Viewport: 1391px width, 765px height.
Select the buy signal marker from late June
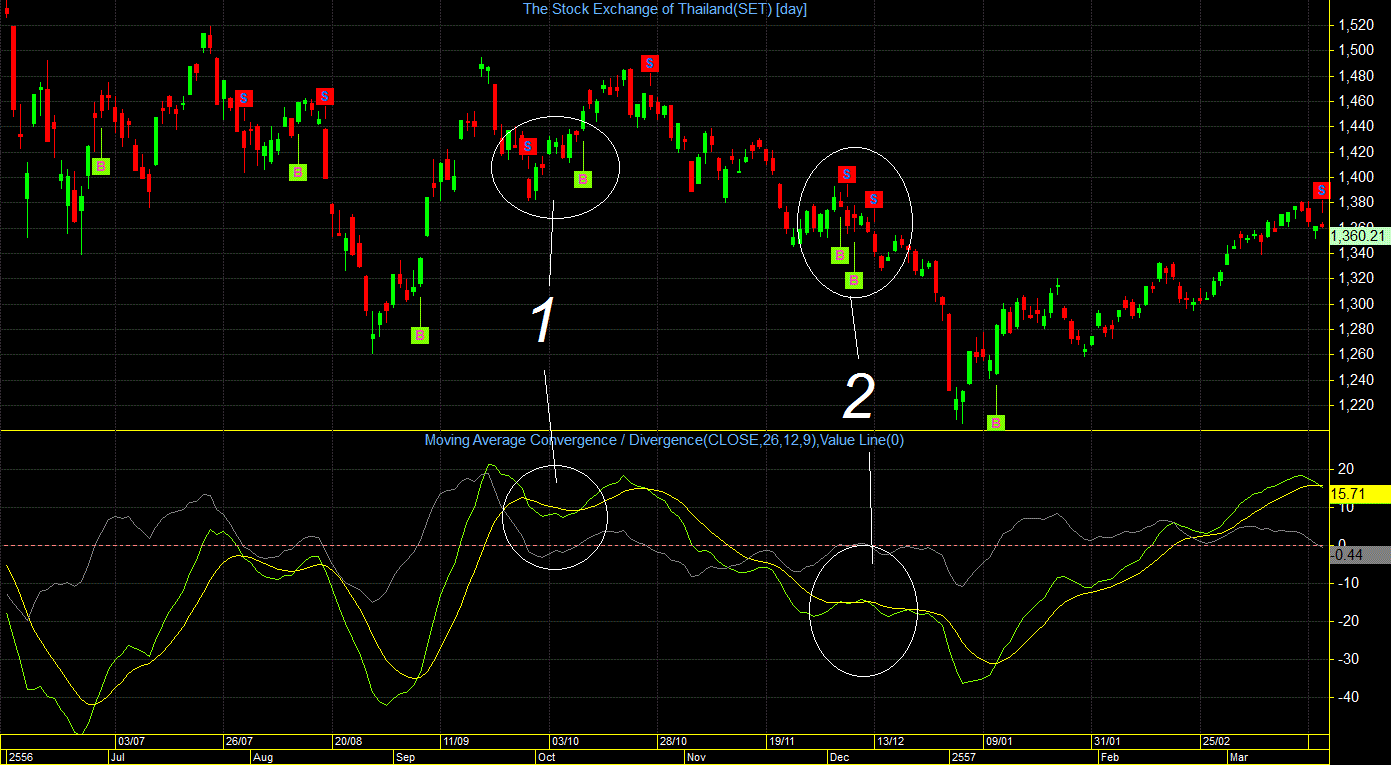pyautogui.click(x=101, y=166)
